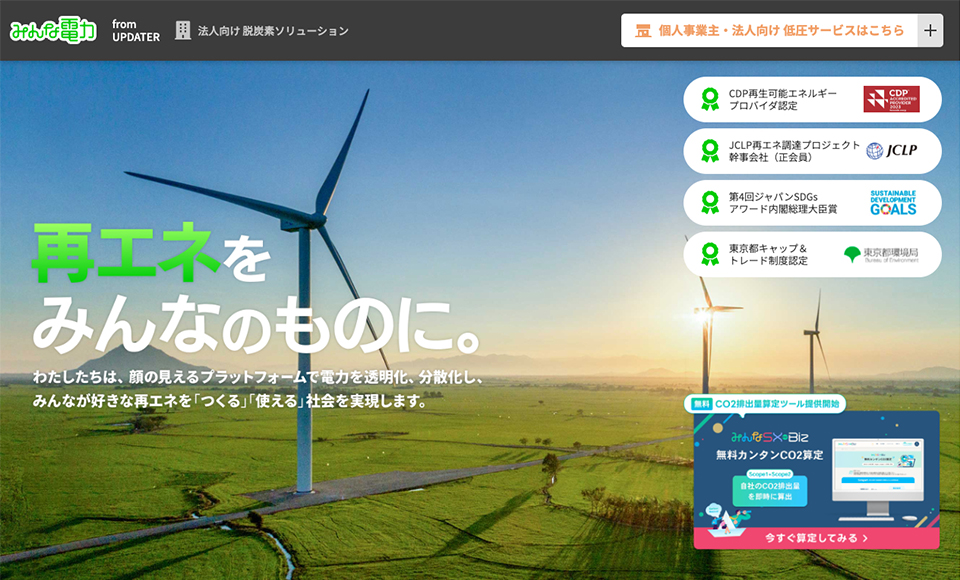Open 個人事業主・法人向け 低圧サービスはこちら link
Image resolution: width=960 pixels, height=580 pixels.
point(781,30)
